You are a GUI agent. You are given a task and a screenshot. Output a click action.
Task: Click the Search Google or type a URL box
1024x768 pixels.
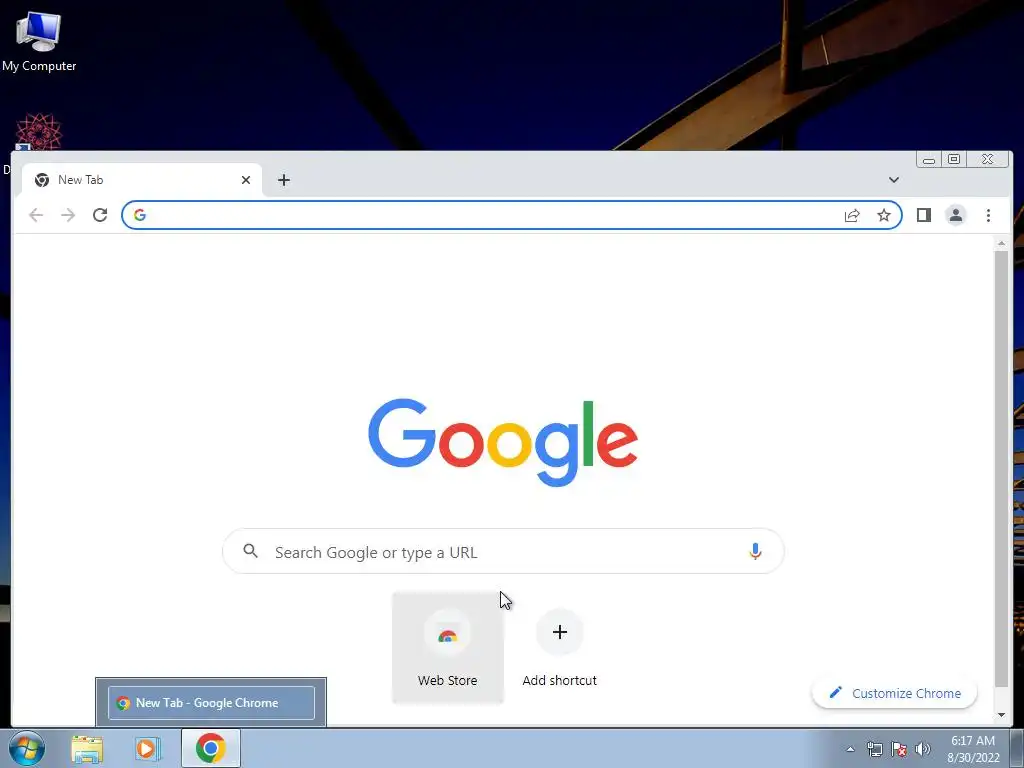coord(503,552)
